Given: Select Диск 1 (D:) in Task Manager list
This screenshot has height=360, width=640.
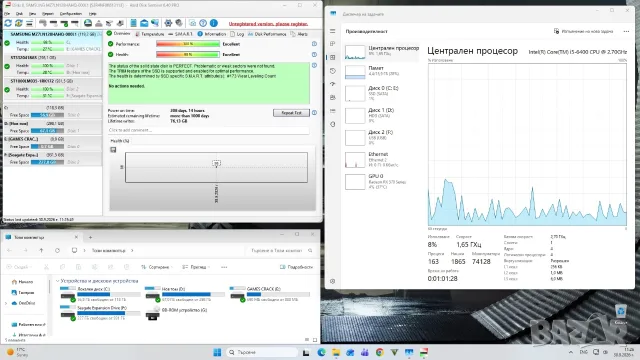Looking at the screenshot, I should tap(382, 116).
